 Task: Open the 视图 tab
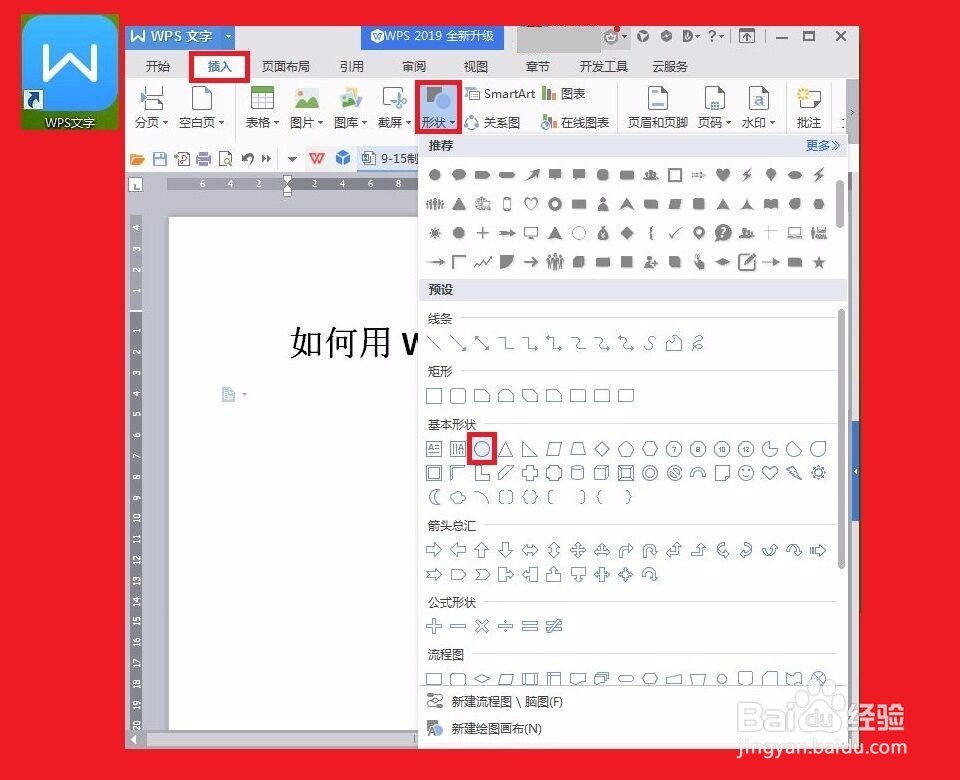click(x=476, y=66)
